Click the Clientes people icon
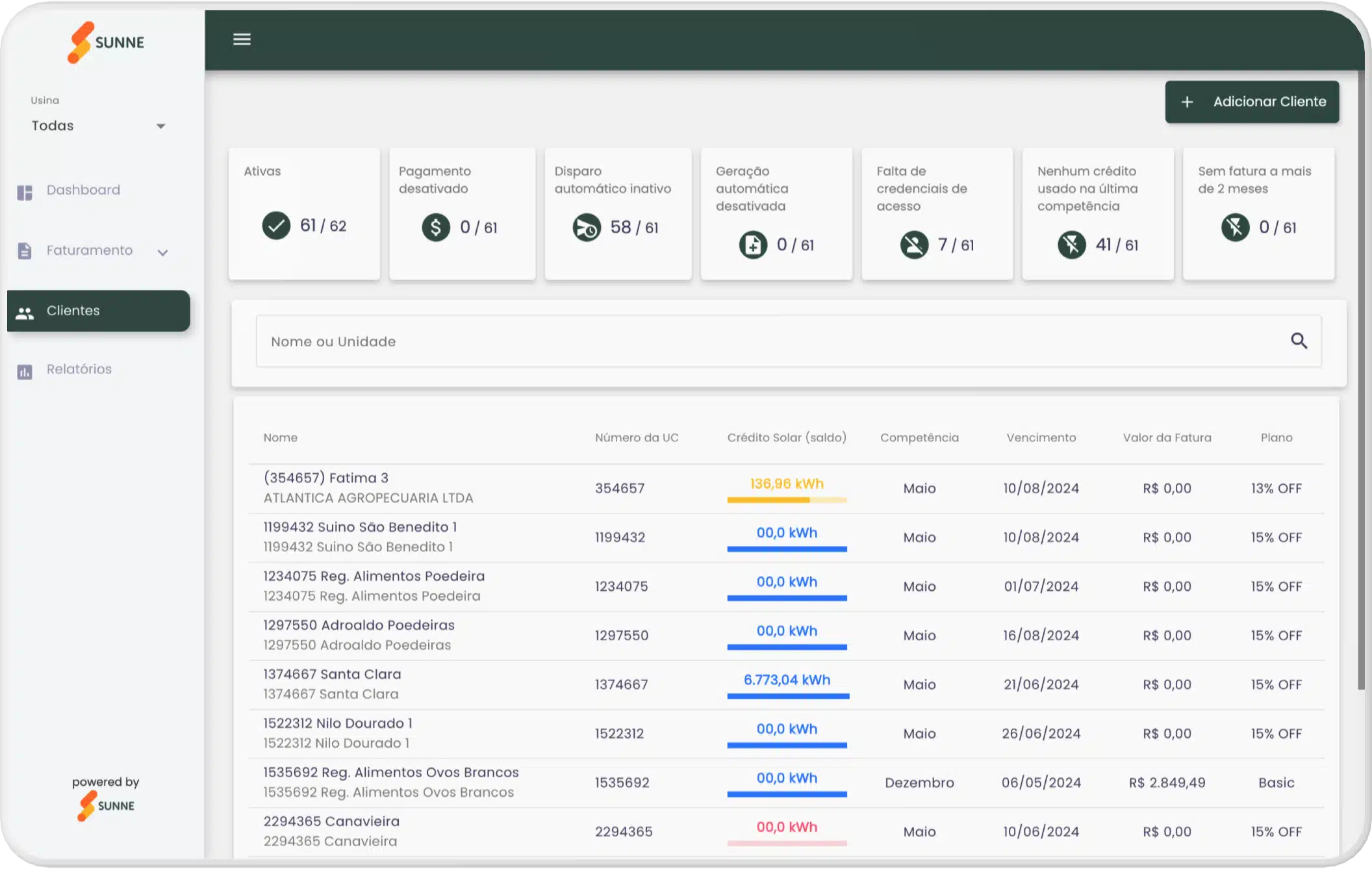This screenshot has height=869, width=1372. [25, 313]
